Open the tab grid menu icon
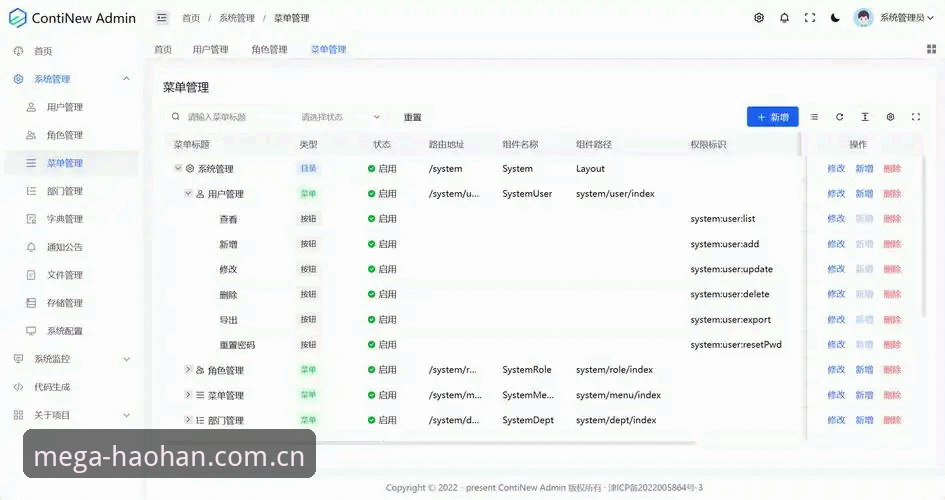This screenshot has width=945, height=500. click(x=931, y=49)
